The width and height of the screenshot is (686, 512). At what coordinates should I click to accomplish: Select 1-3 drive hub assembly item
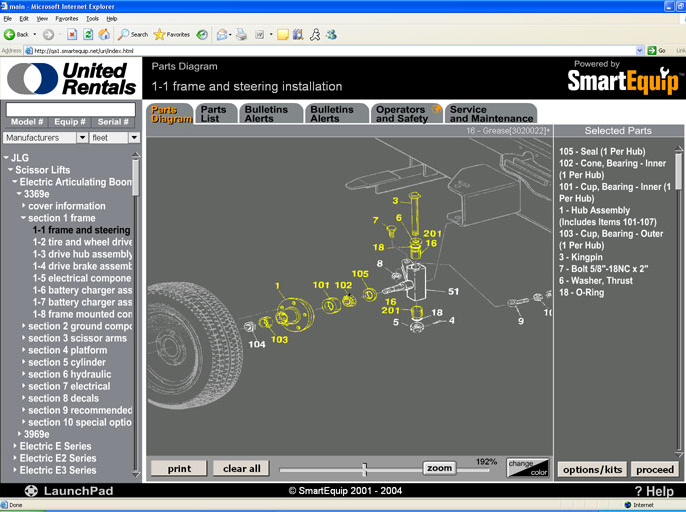tap(82, 254)
